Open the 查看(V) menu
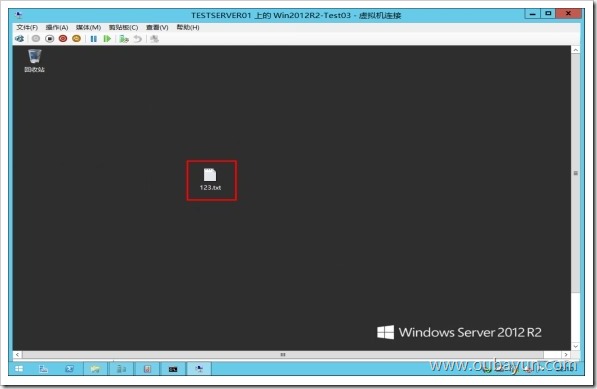The image size is (597, 389). click(x=157, y=27)
